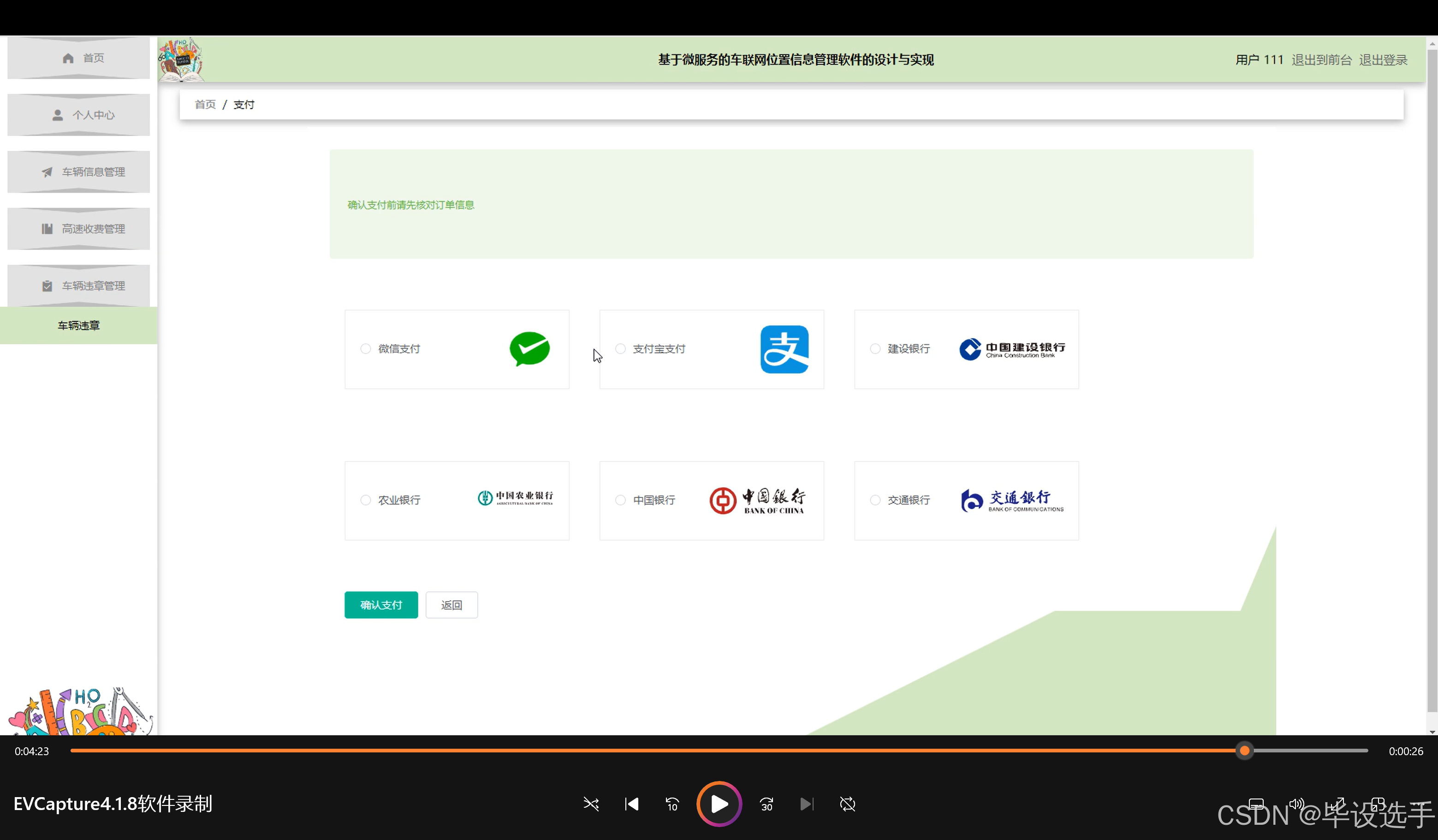1438x840 pixels.
Task: Click the elapsed time 0:04:23
Action: [32, 751]
